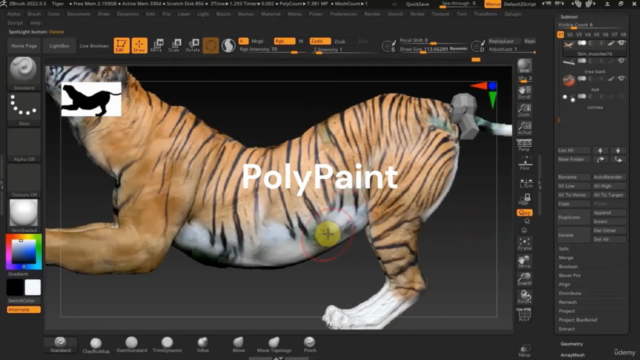Click the Actual size icon

(x=524, y=128)
